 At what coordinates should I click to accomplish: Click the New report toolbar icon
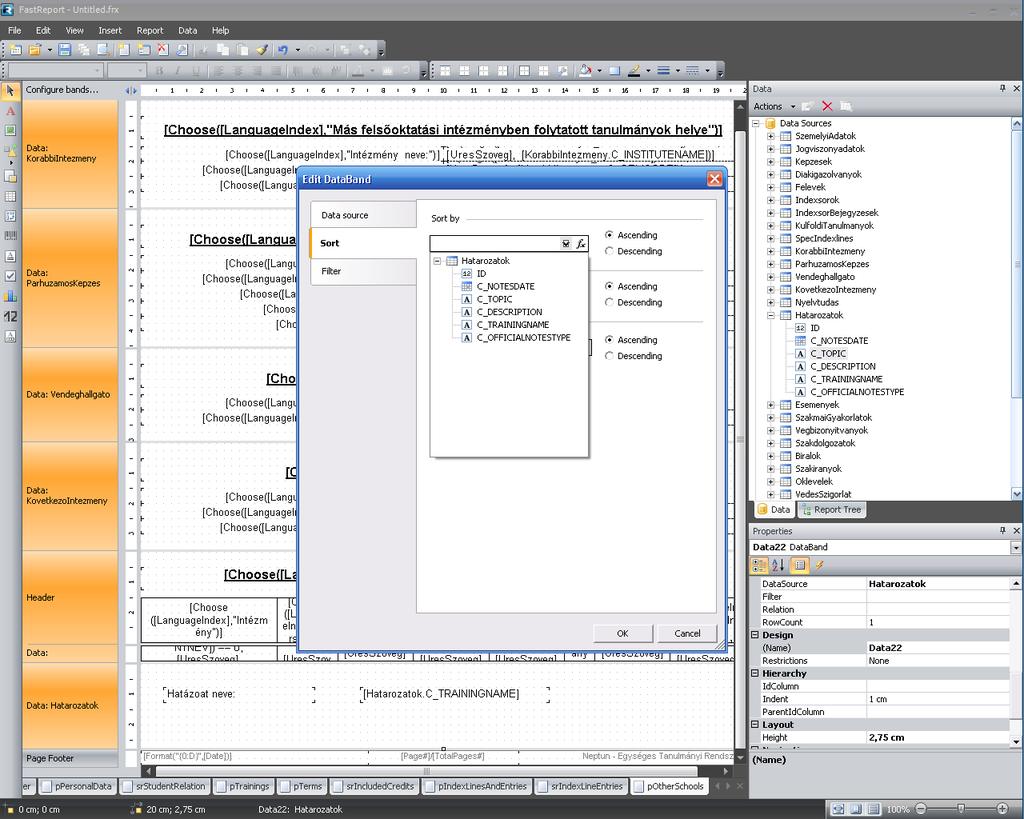(x=16, y=50)
